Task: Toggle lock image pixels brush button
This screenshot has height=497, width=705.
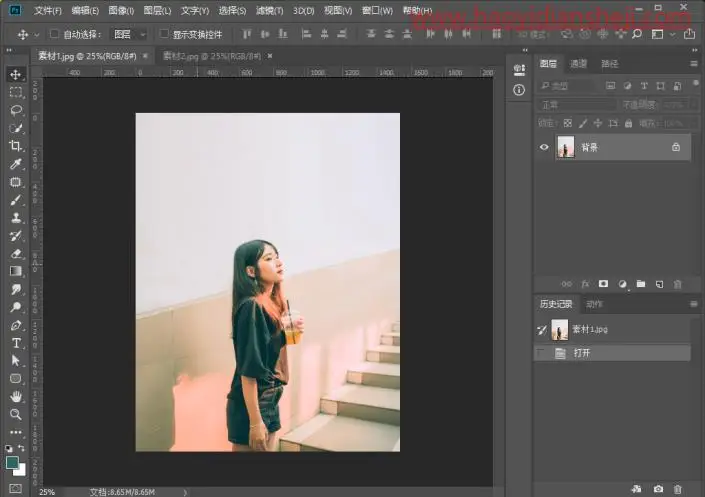Action: (583, 123)
